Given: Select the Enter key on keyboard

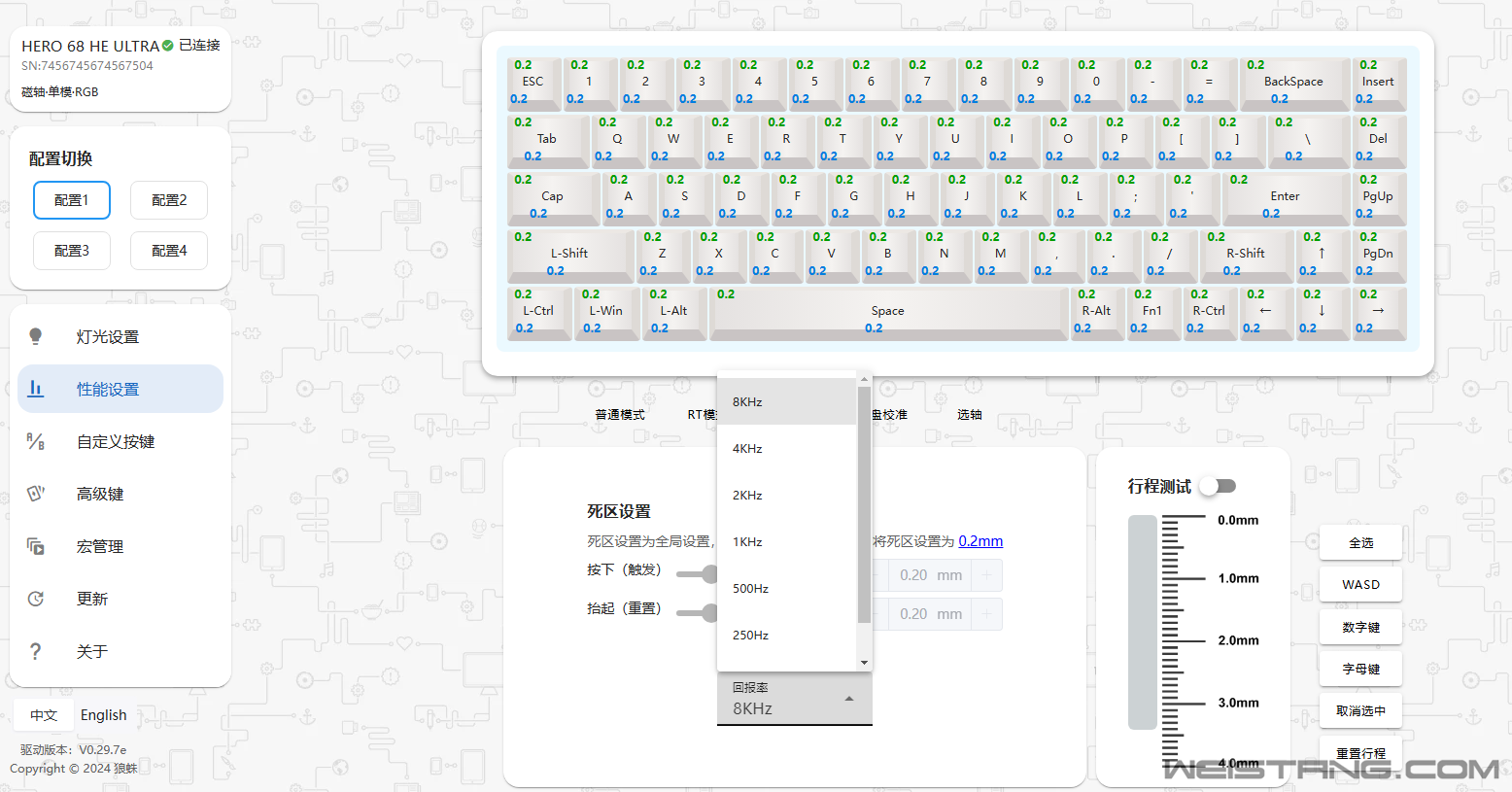Looking at the screenshot, I should pyautogui.click(x=1286, y=197).
